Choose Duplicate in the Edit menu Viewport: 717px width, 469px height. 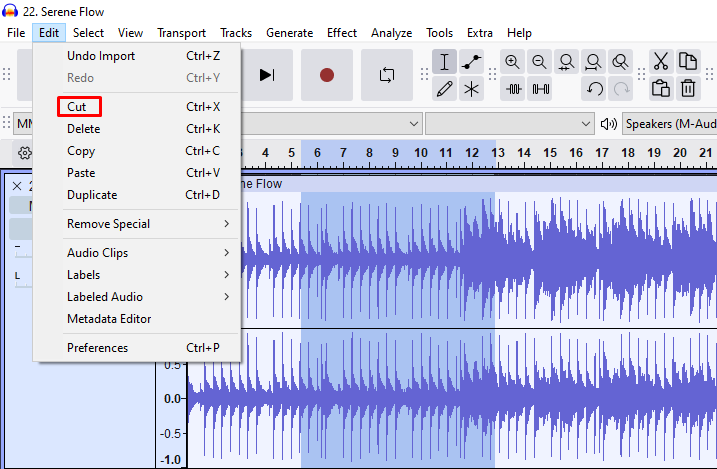coord(137,195)
